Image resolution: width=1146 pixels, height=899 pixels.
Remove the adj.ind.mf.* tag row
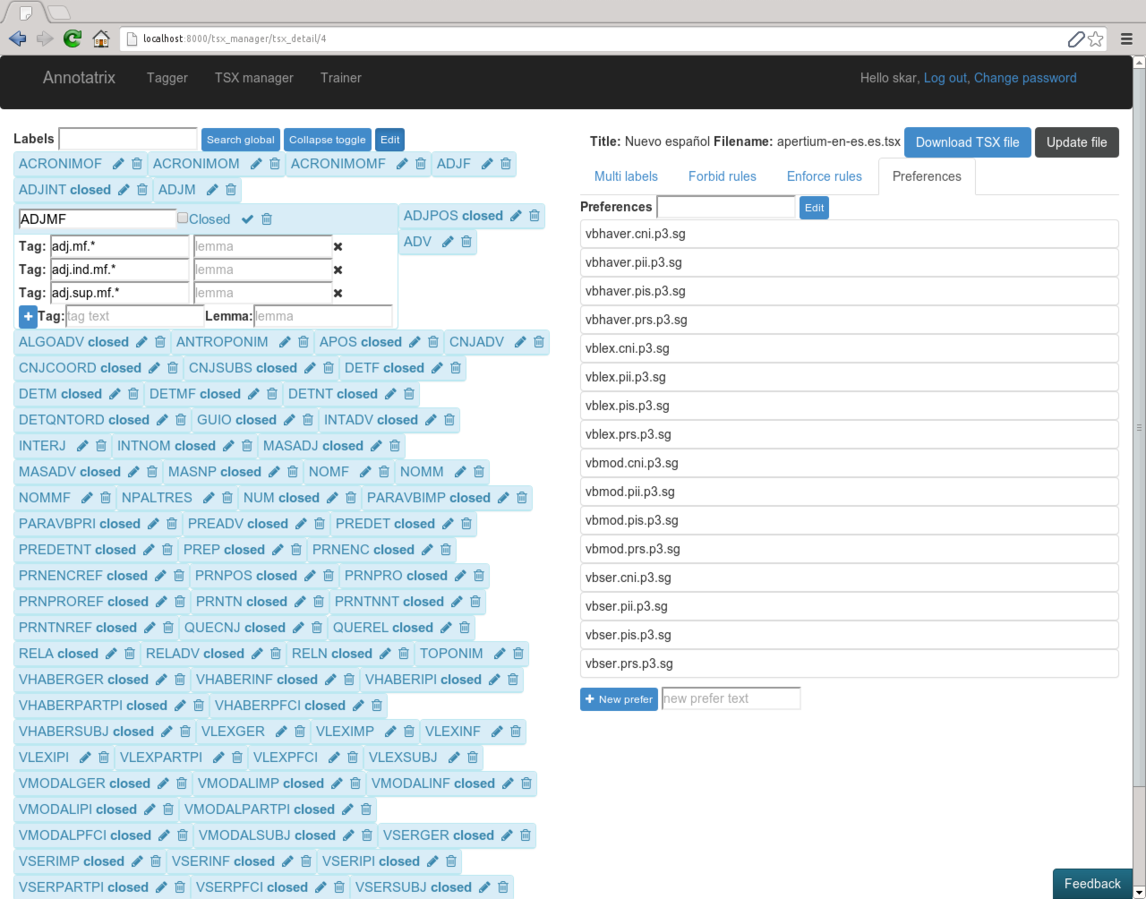click(338, 270)
